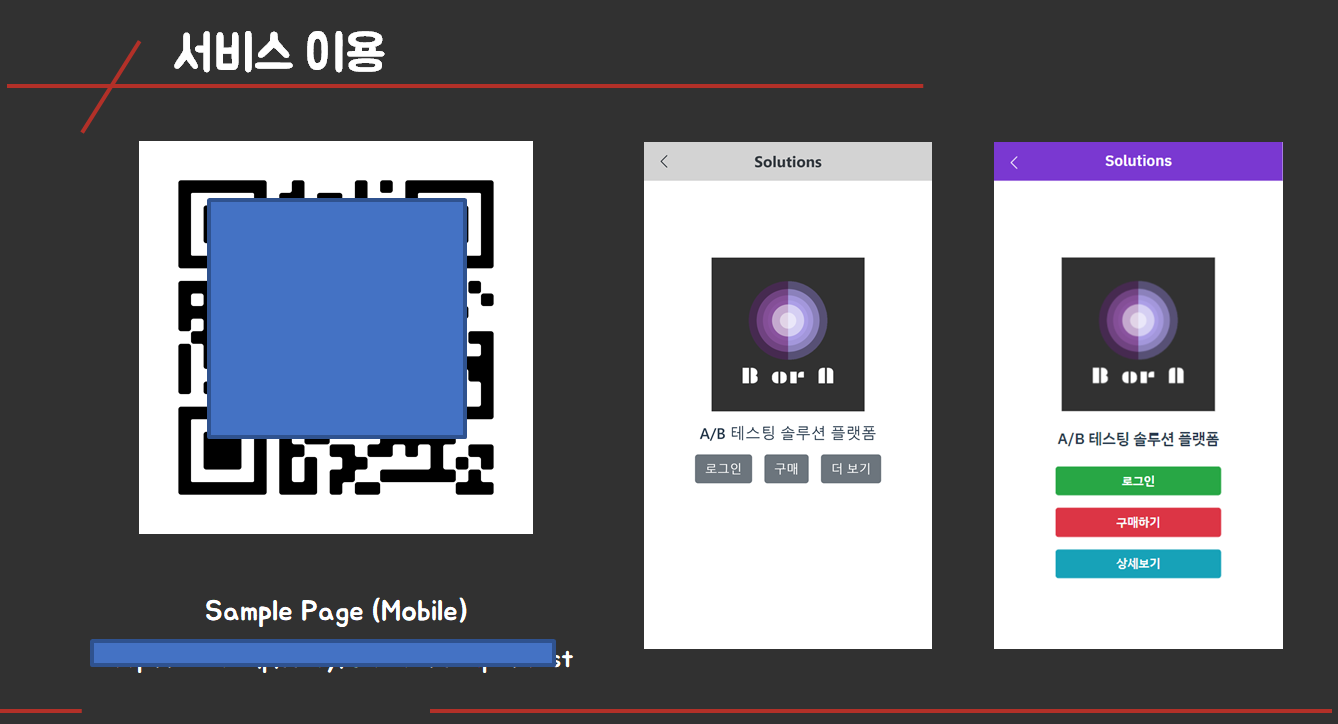The width and height of the screenshot is (1338, 724).
Task: Click the teal 상세보기 button
Action: [x=1138, y=564]
